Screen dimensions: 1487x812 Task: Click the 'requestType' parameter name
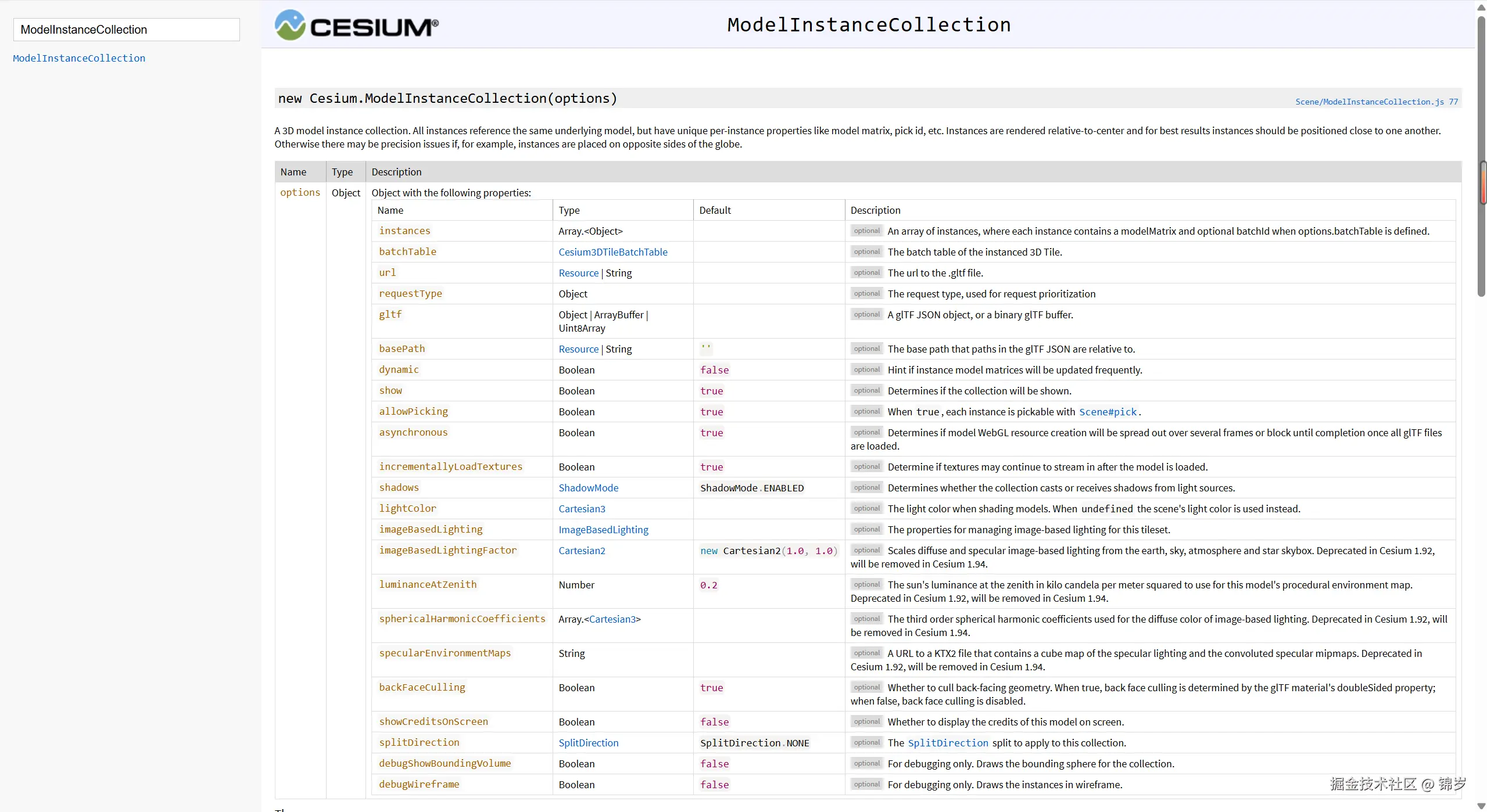[x=410, y=293]
